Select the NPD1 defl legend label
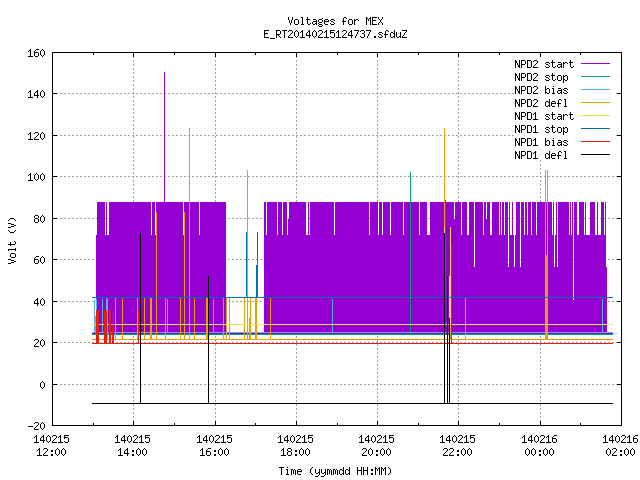This screenshot has height=480, width=640. click(541, 155)
